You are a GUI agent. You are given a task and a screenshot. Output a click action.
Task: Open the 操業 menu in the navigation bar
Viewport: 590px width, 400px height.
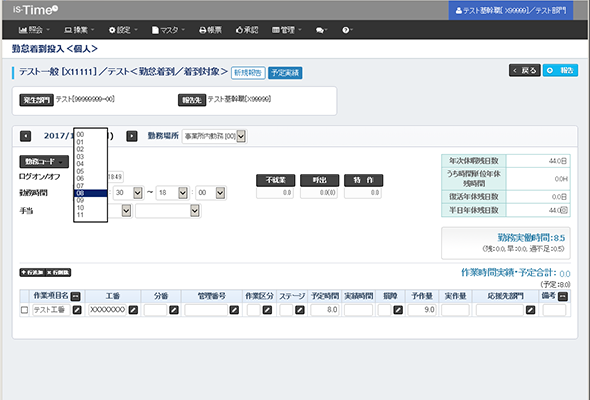pos(79,30)
